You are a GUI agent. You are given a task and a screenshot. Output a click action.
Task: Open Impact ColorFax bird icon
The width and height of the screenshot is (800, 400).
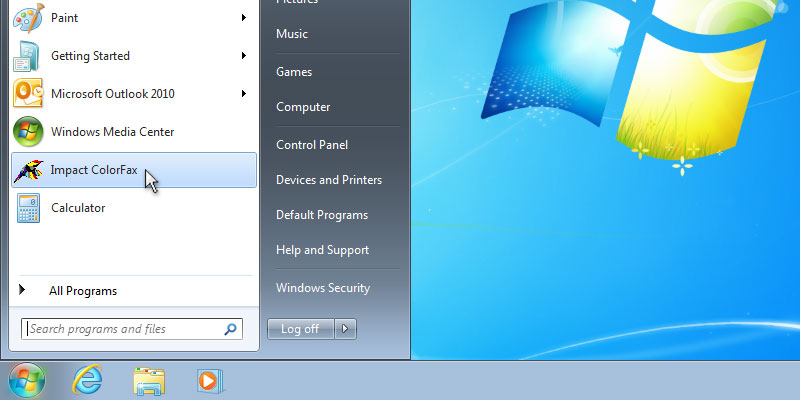pos(27,170)
